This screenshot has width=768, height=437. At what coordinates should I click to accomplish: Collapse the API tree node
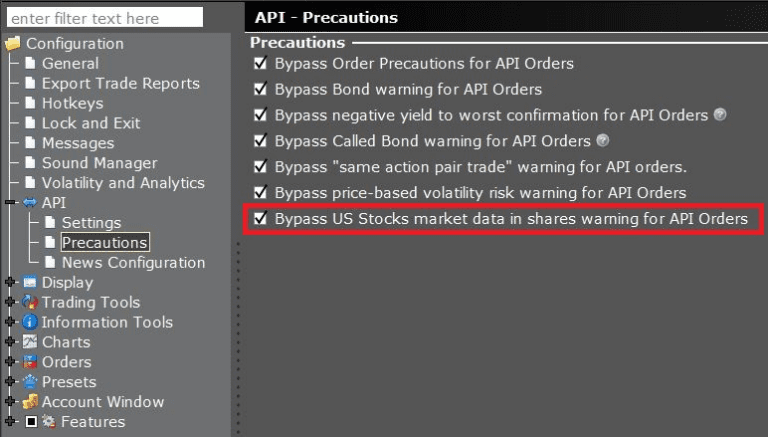[x=10, y=203]
